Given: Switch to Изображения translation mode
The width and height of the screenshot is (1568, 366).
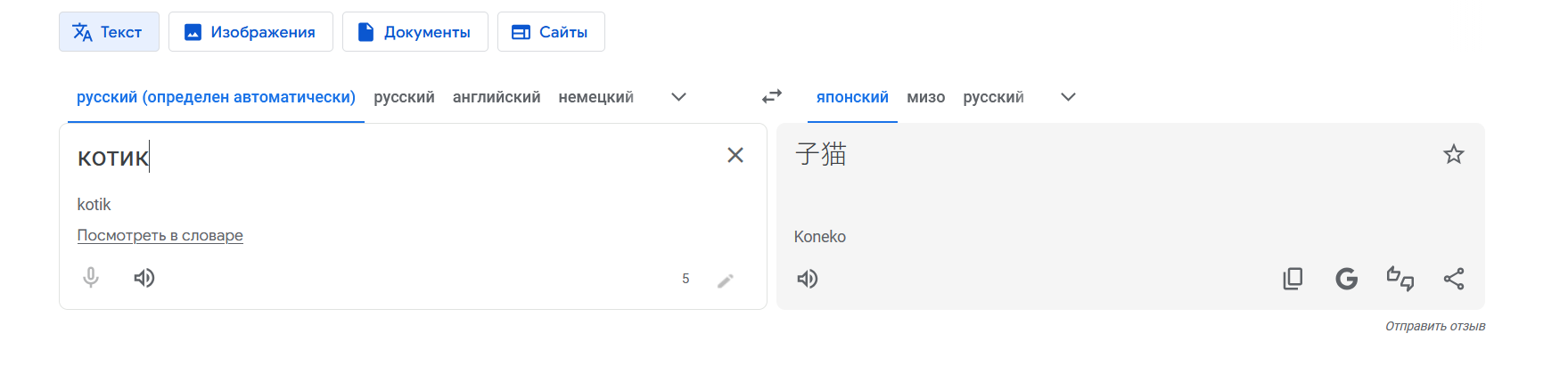Looking at the screenshot, I should pyautogui.click(x=250, y=32).
